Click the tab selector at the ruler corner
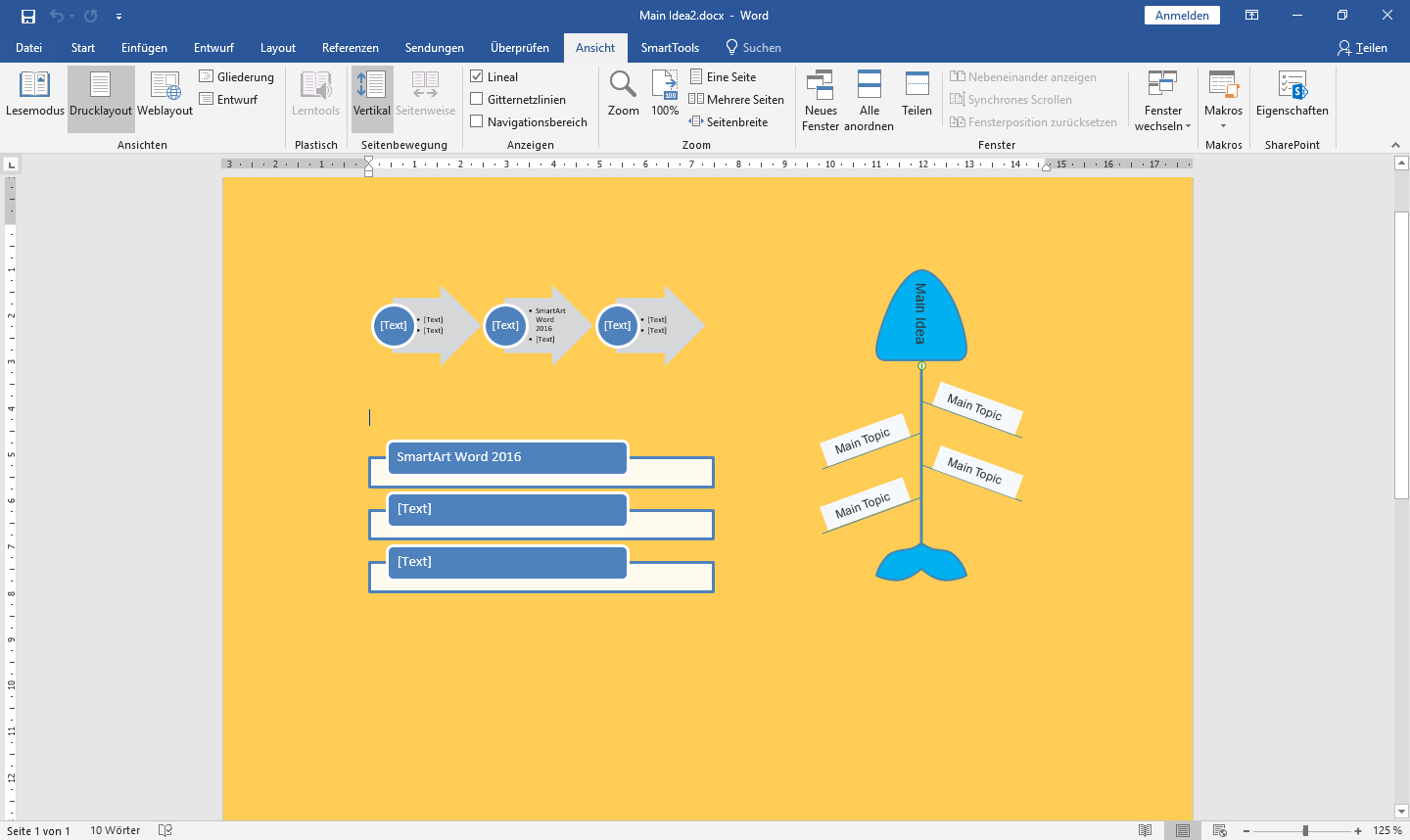 pos(11,164)
